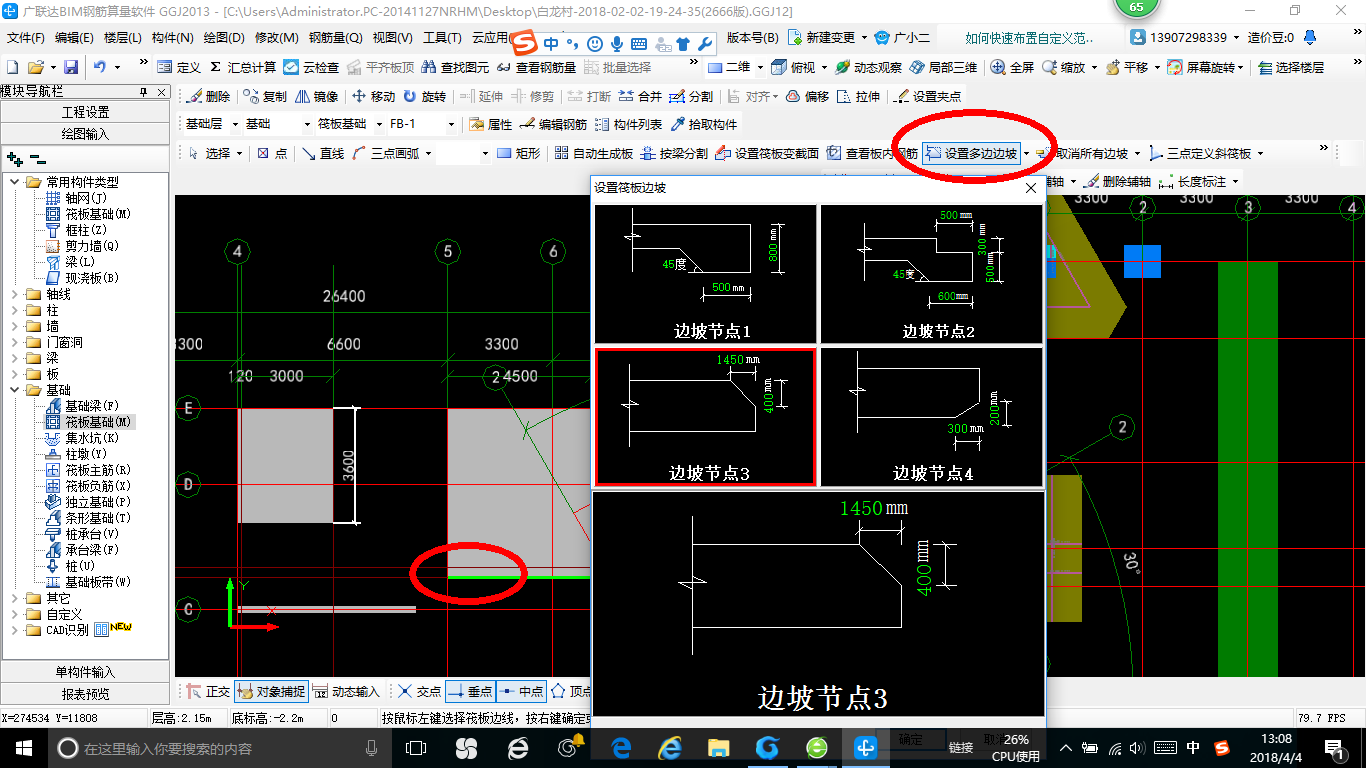The image size is (1366, 768).
Task: Open 设置夹点 grip point settings
Action: pos(928,97)
